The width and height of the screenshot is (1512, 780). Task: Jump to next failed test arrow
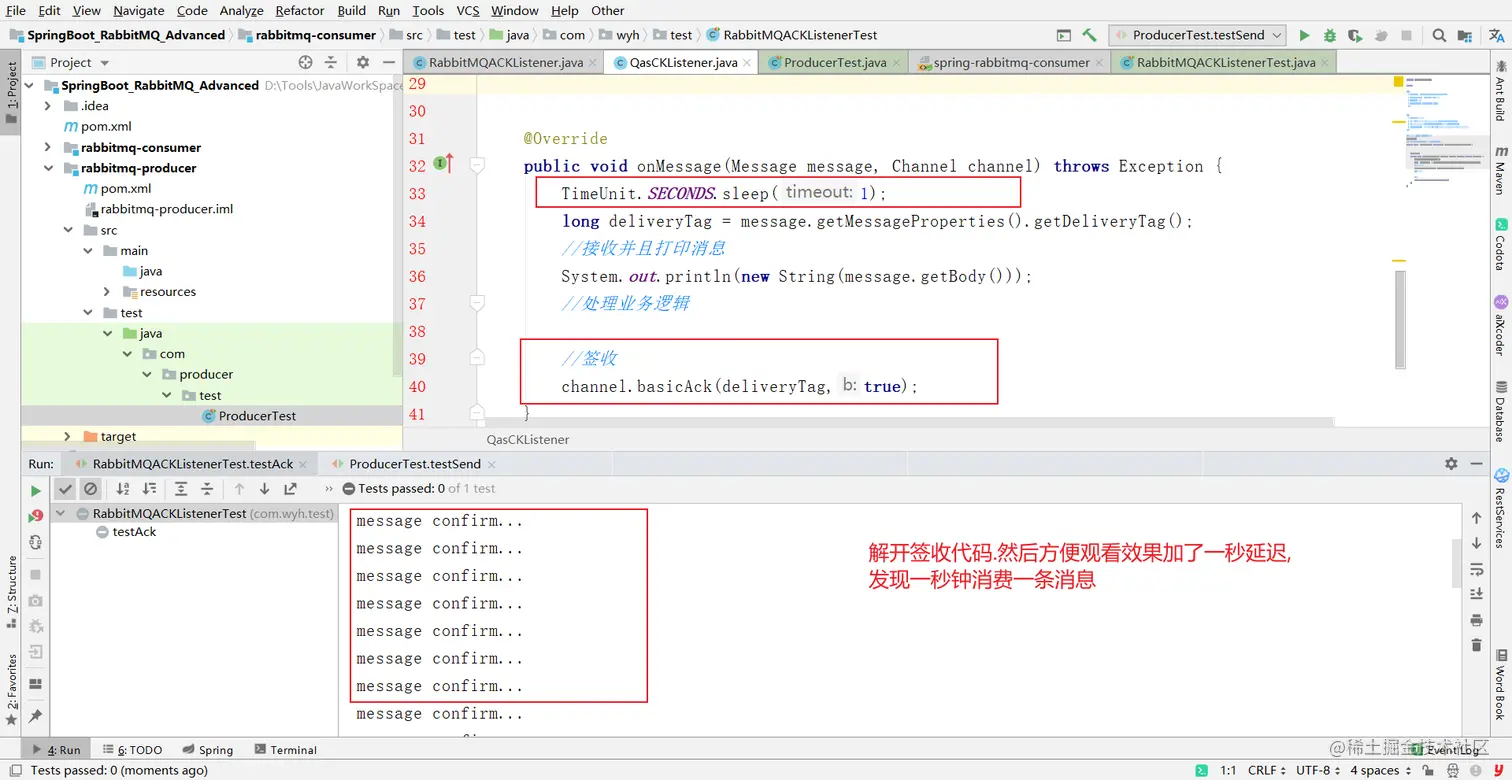(x=264, y=489)
